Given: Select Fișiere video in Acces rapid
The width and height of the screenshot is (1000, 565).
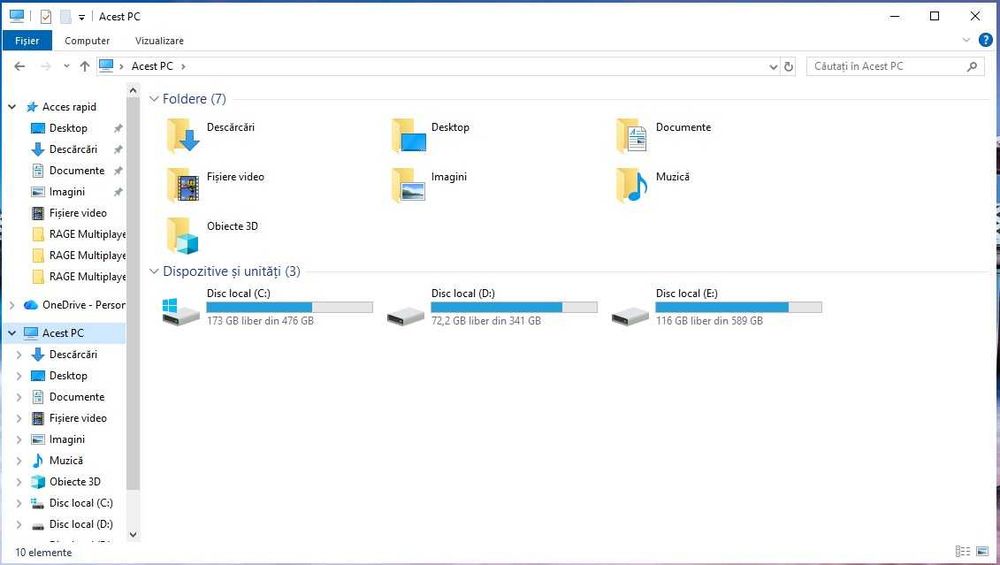Looking at the screenshot, I should [78, 213].
